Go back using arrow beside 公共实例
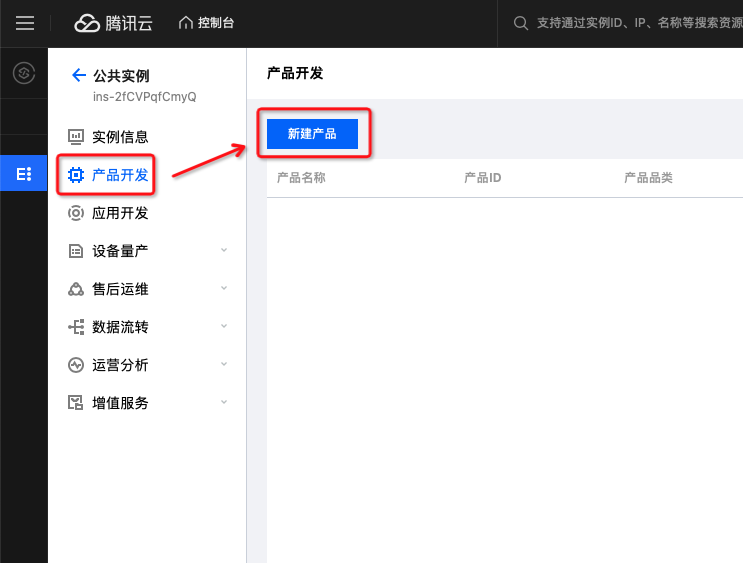Viewport: 743px width, 563px height. 79,75
